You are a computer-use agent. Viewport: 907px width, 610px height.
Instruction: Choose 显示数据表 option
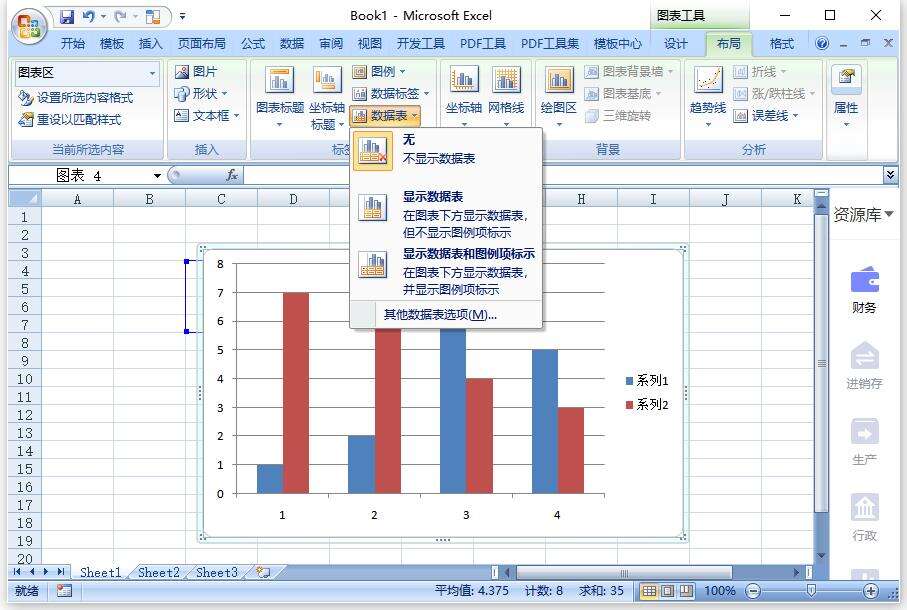(445, 214)
